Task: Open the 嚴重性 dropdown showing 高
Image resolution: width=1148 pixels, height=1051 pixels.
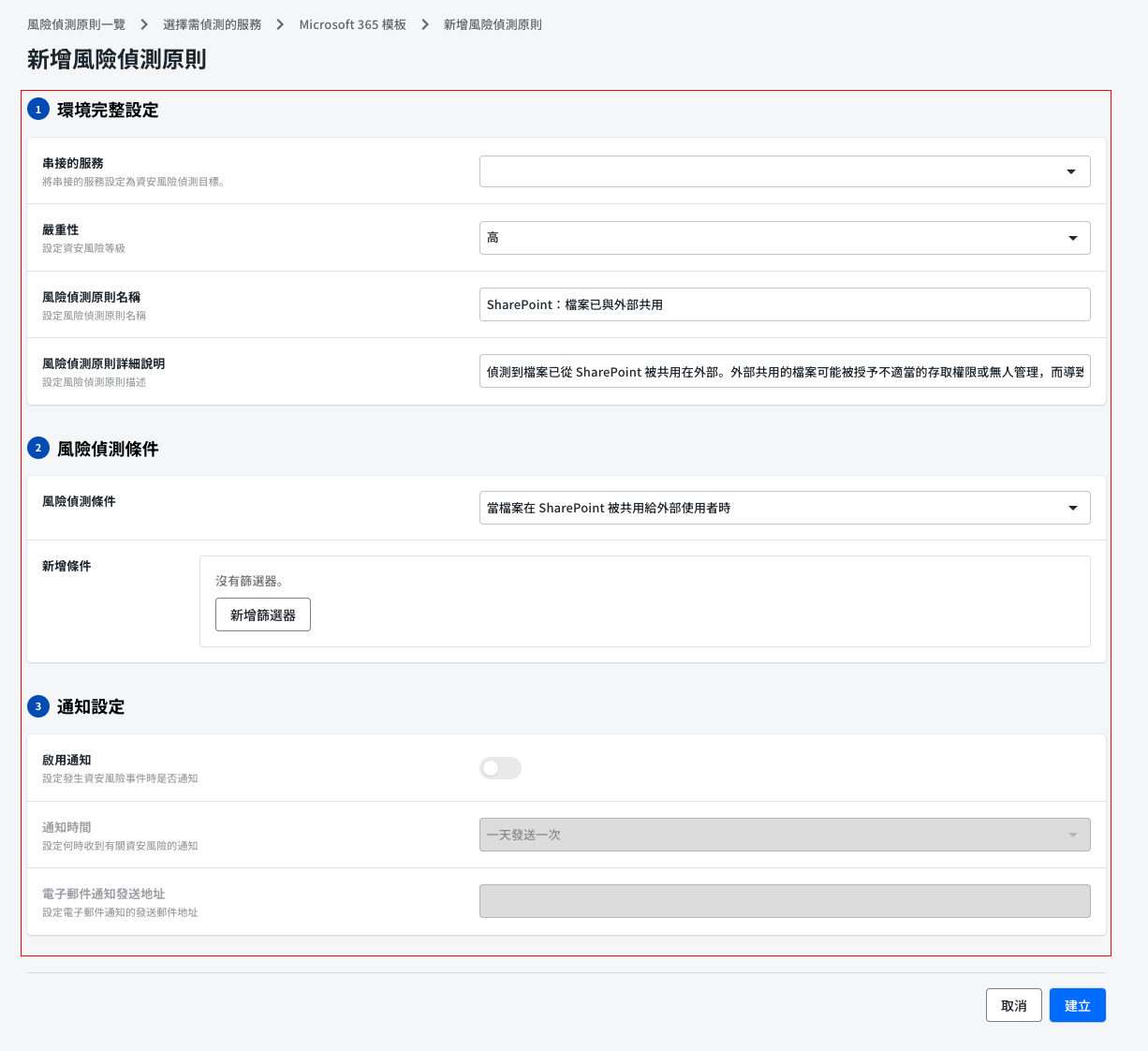Action: click(785, 238)
